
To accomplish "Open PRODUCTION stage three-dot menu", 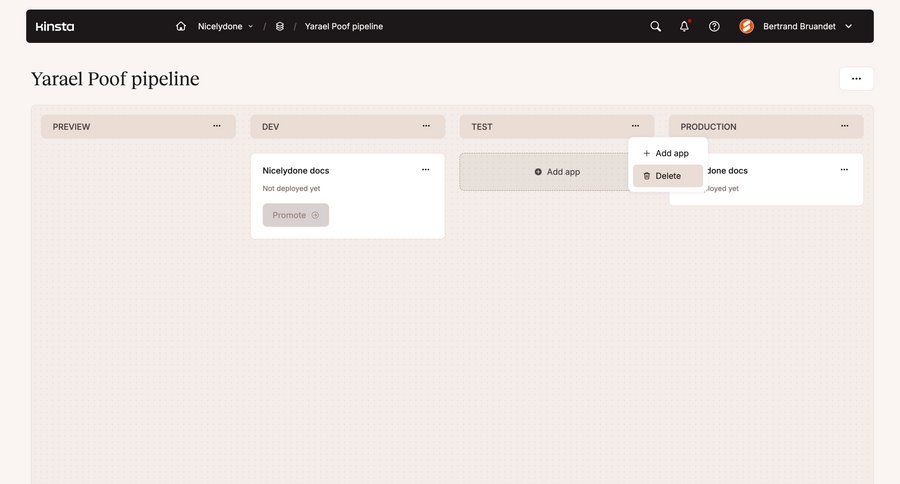I will 845,126.
